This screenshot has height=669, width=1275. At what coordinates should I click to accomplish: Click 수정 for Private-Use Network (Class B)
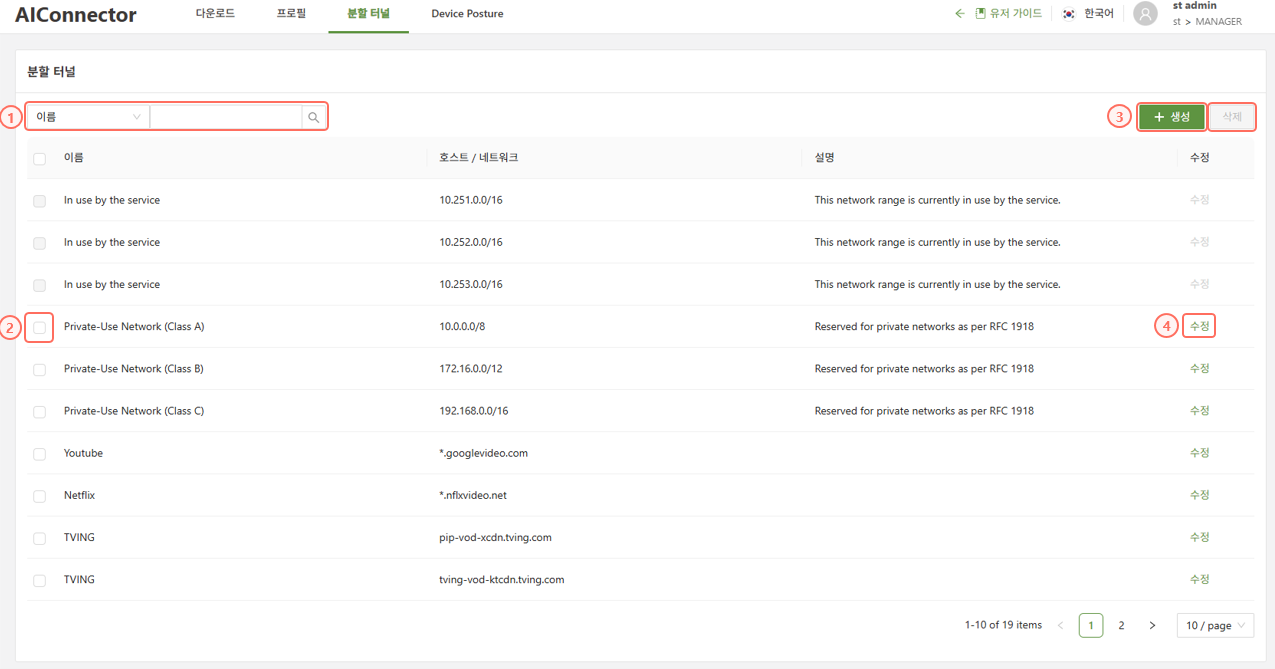[1199, 369]
